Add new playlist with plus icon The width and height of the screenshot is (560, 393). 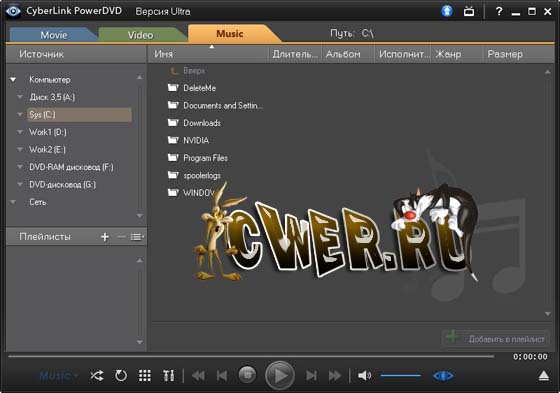click(x=105, y=237)
